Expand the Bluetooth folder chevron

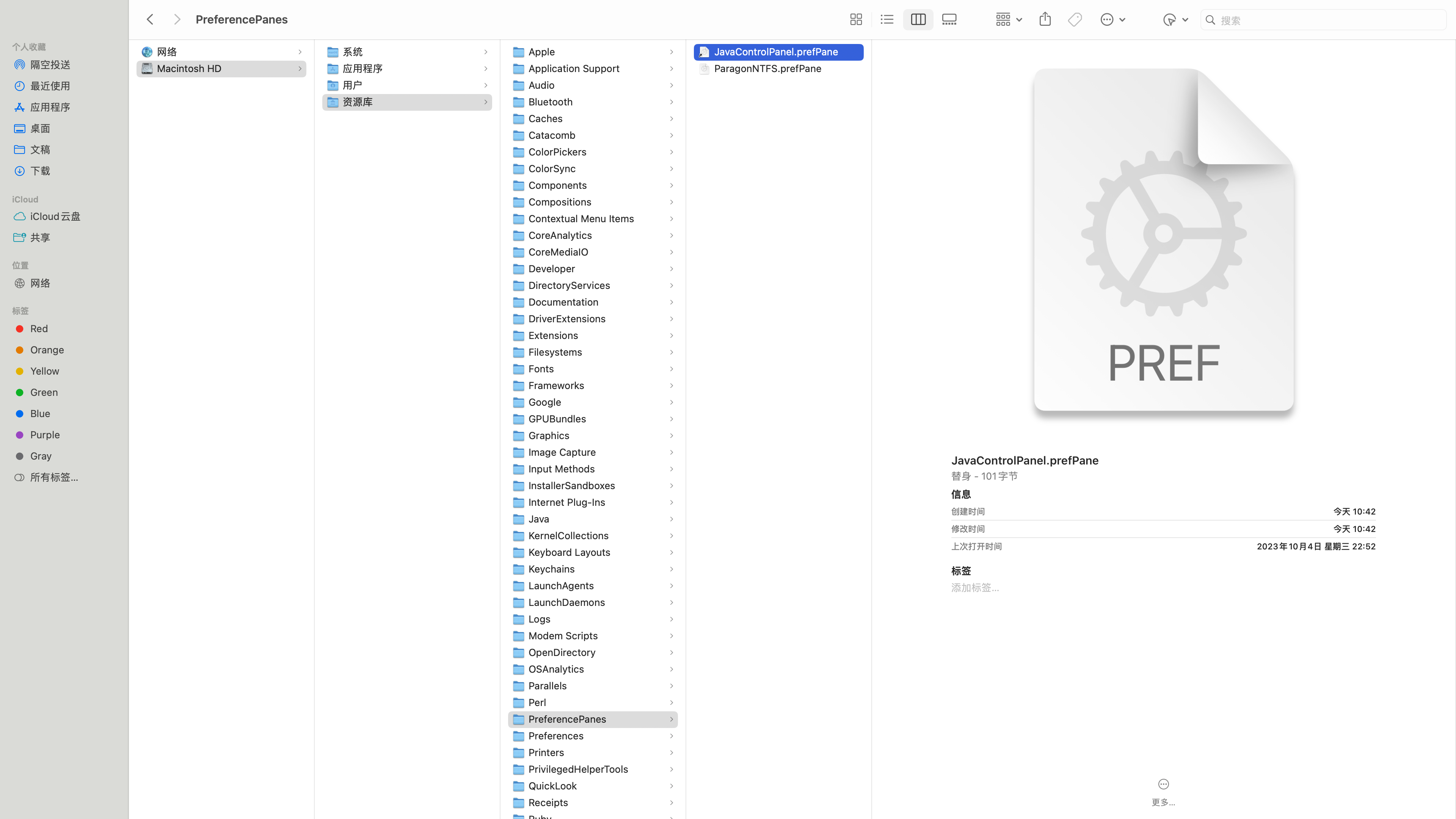(x=672, y=102)
